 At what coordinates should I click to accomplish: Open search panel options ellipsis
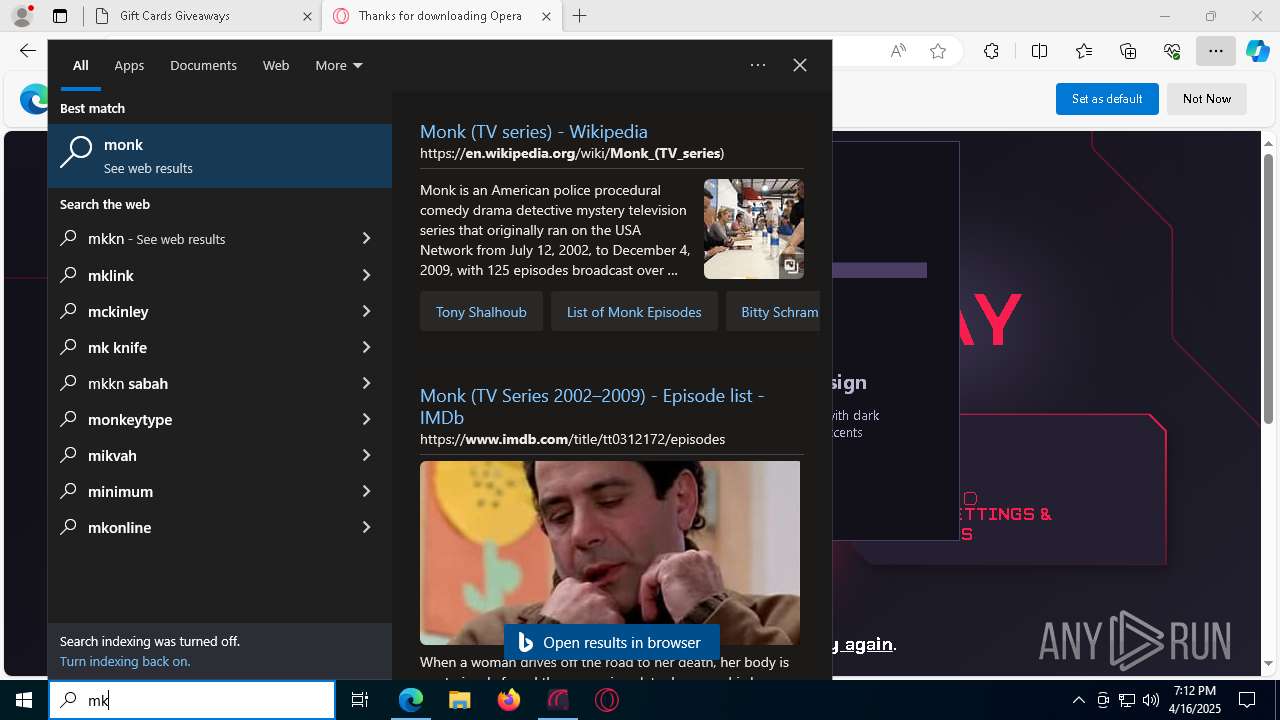758,65
